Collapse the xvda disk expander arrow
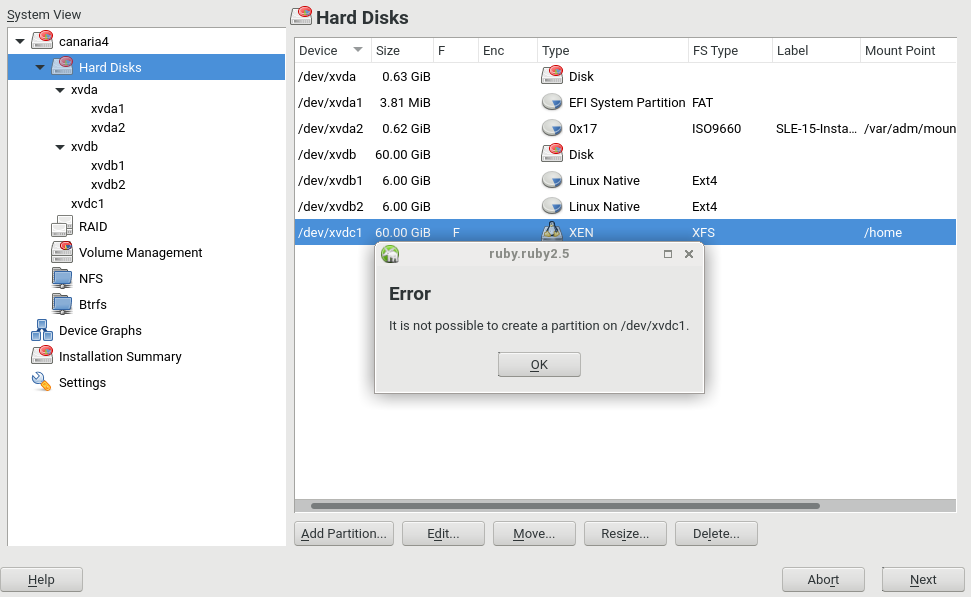This screenshot has height=597, width=971. click(60, 90)
